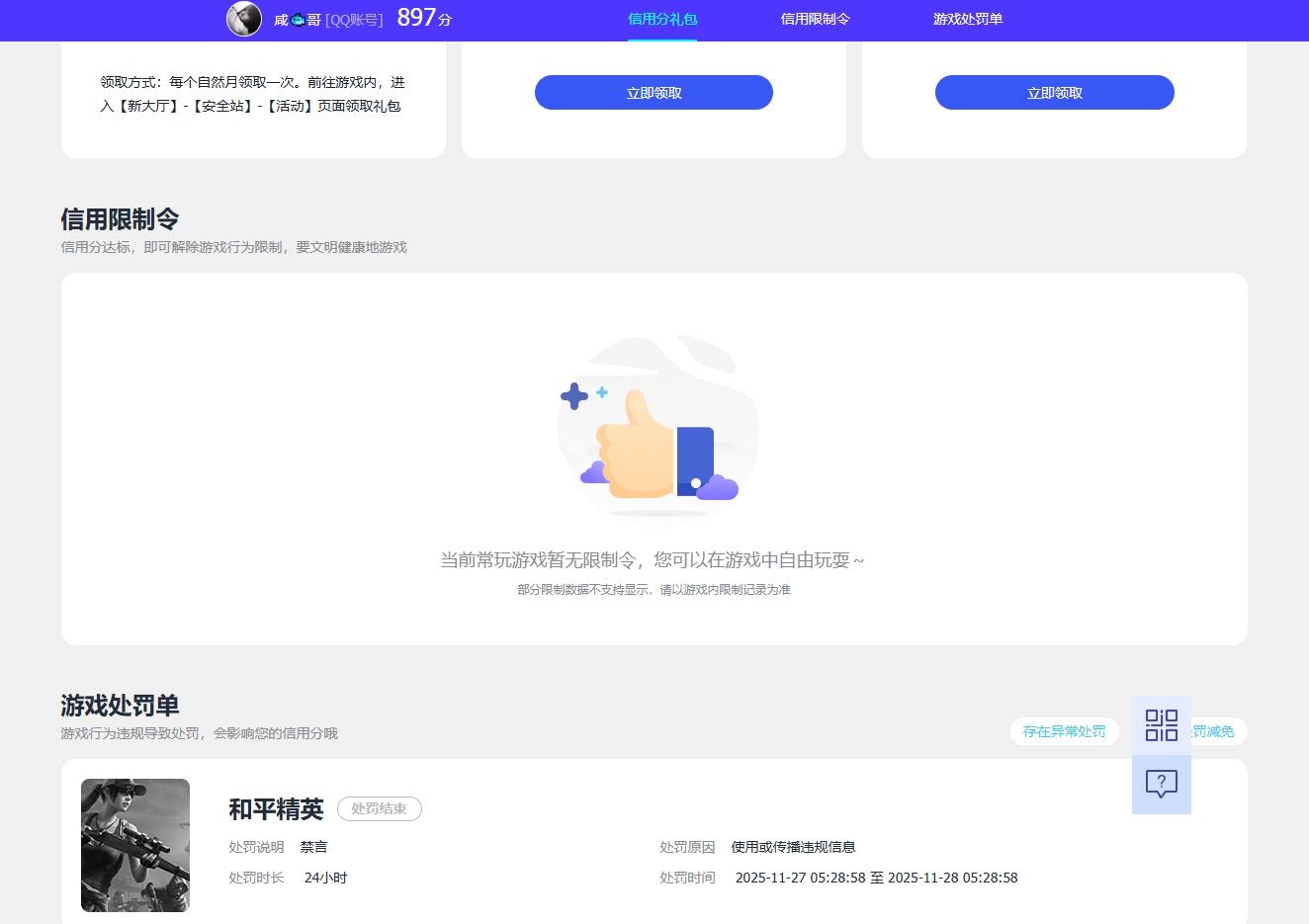Screen dimensions: 1309x924
Task: Click the user avatar in header
Action: (244, 19)
